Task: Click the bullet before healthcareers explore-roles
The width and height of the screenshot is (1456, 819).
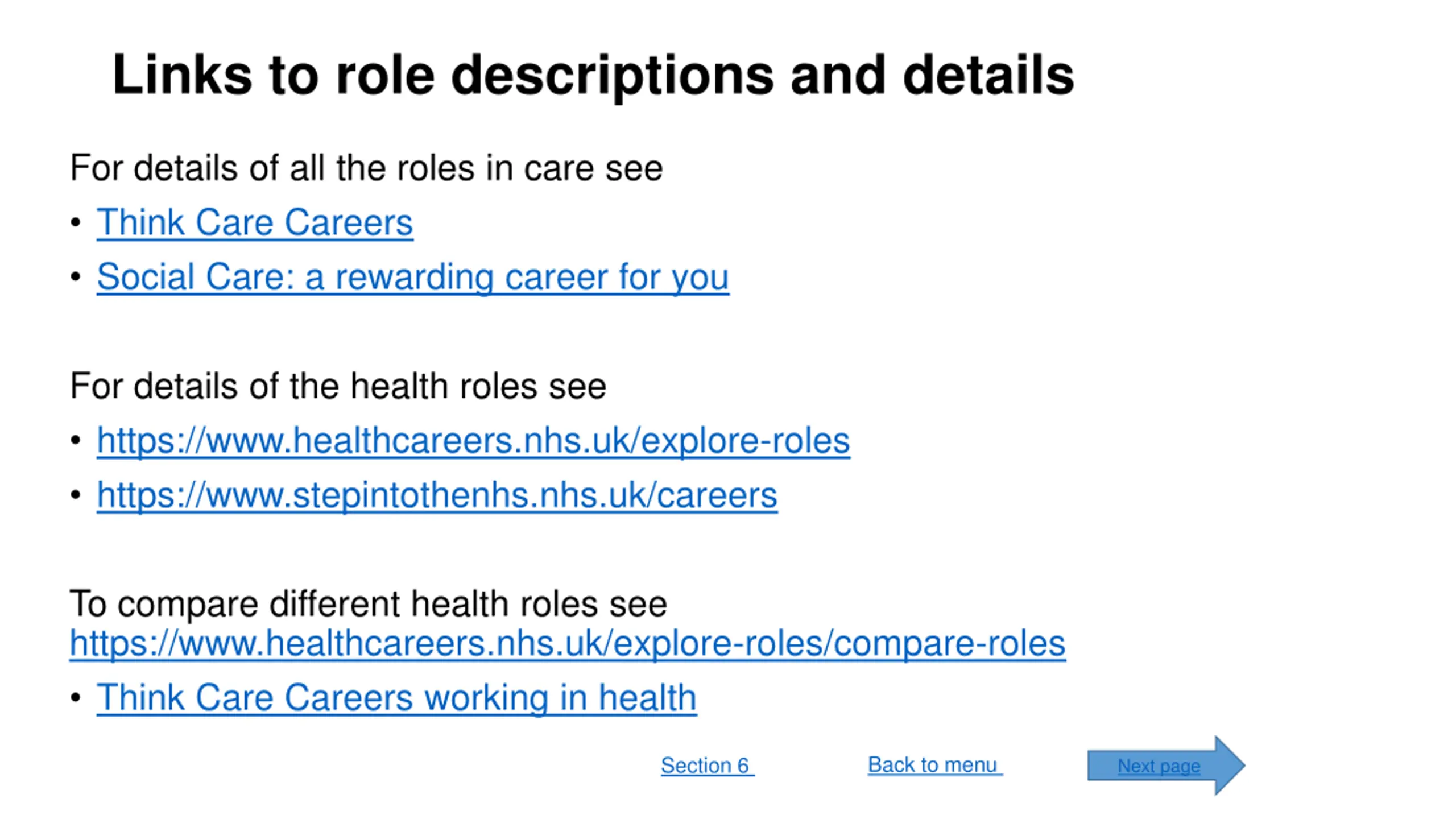Action: tap(76, 441)
